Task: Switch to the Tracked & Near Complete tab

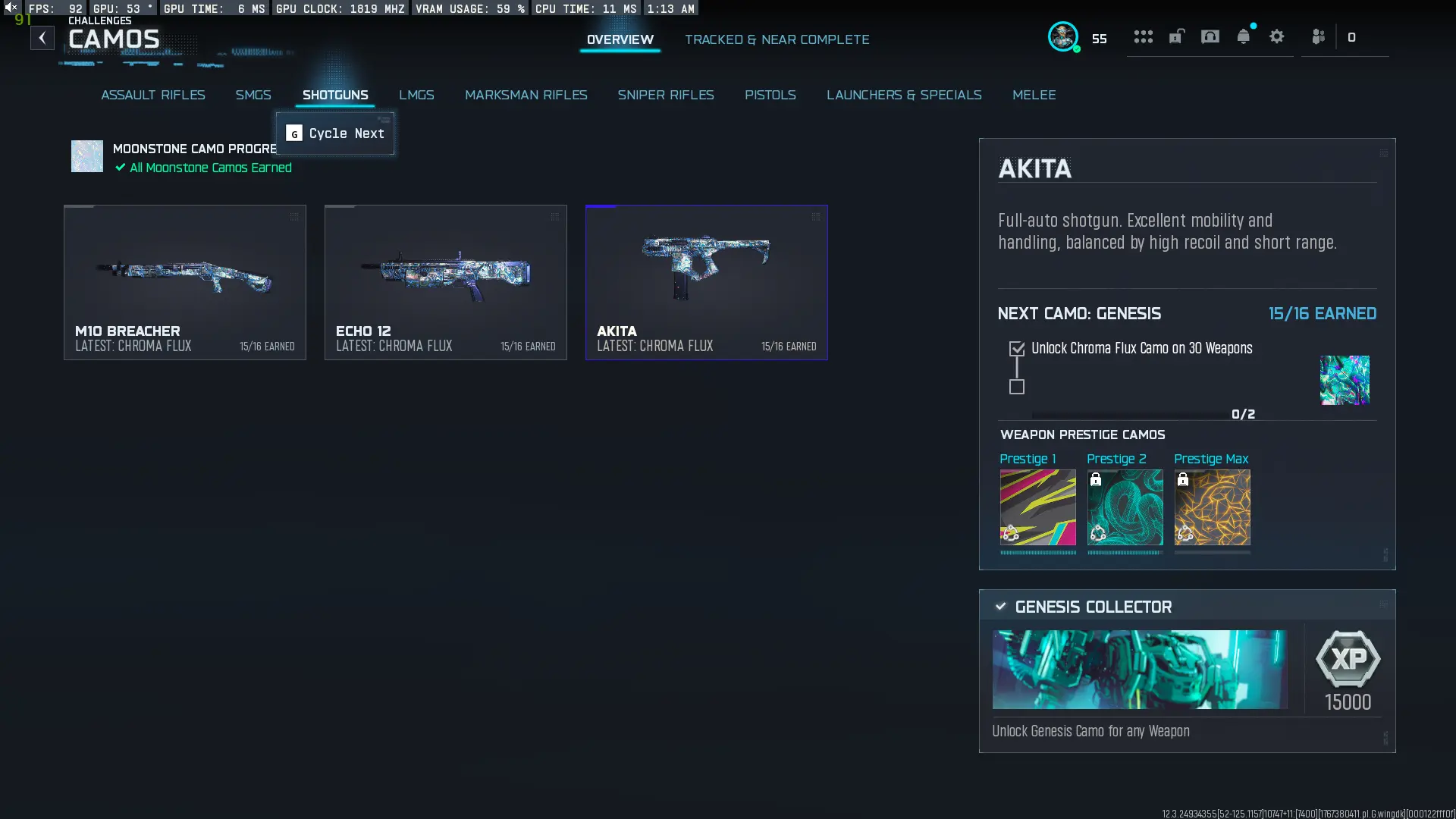Action: pyautogui.click(x=777, y=39)
